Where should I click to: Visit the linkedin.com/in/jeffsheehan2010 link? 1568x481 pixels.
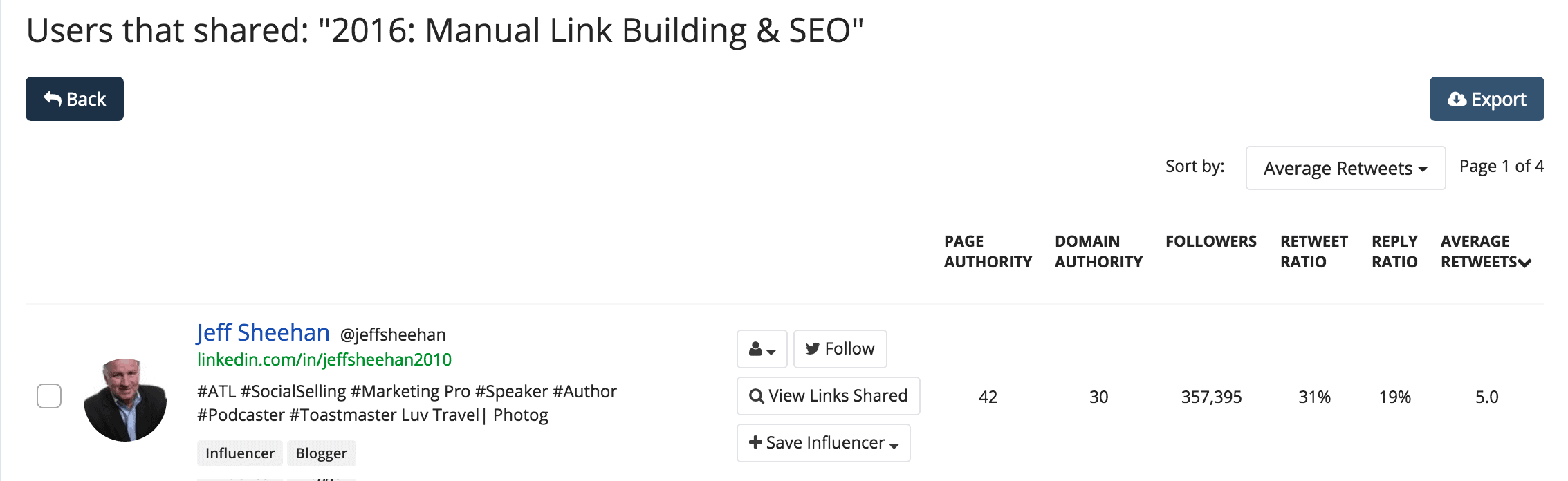pyautogui.click(x=324, y=359)
